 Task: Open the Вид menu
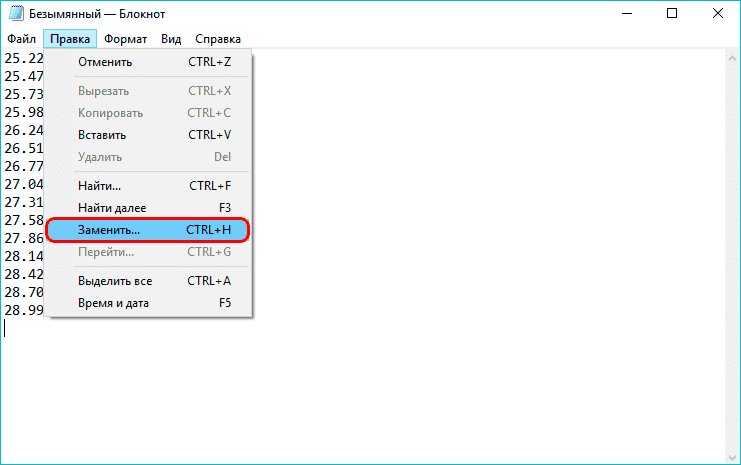pyautogui.click(x=171, y=39)
